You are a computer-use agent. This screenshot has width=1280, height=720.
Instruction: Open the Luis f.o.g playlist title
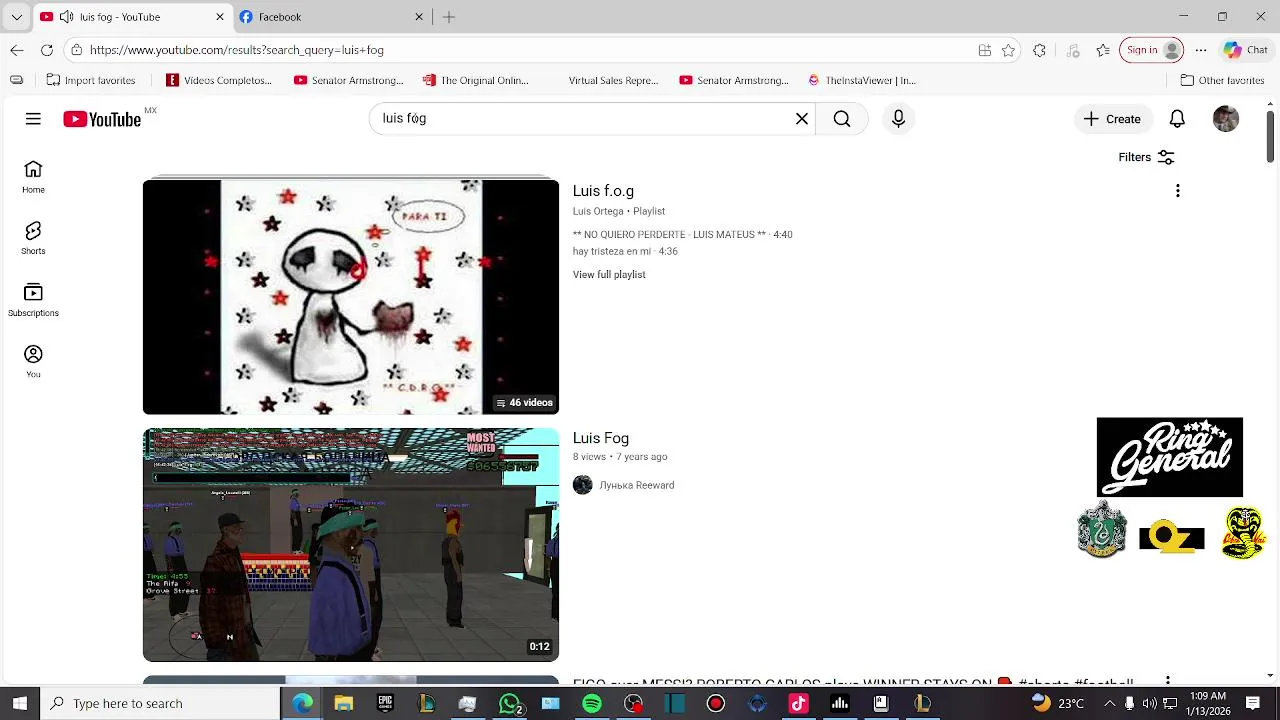click(x=603, y=191)
